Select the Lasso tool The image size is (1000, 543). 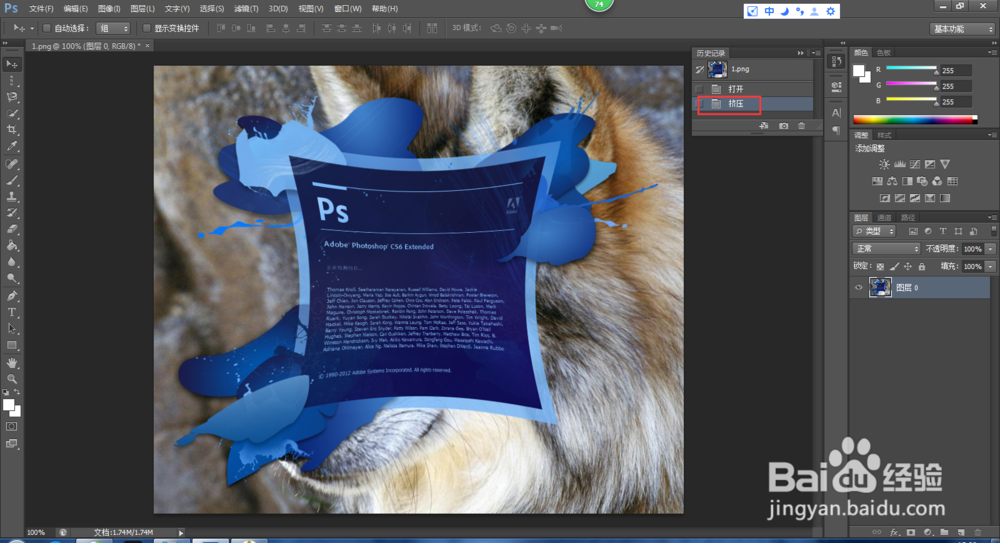[x=11, y=97]
